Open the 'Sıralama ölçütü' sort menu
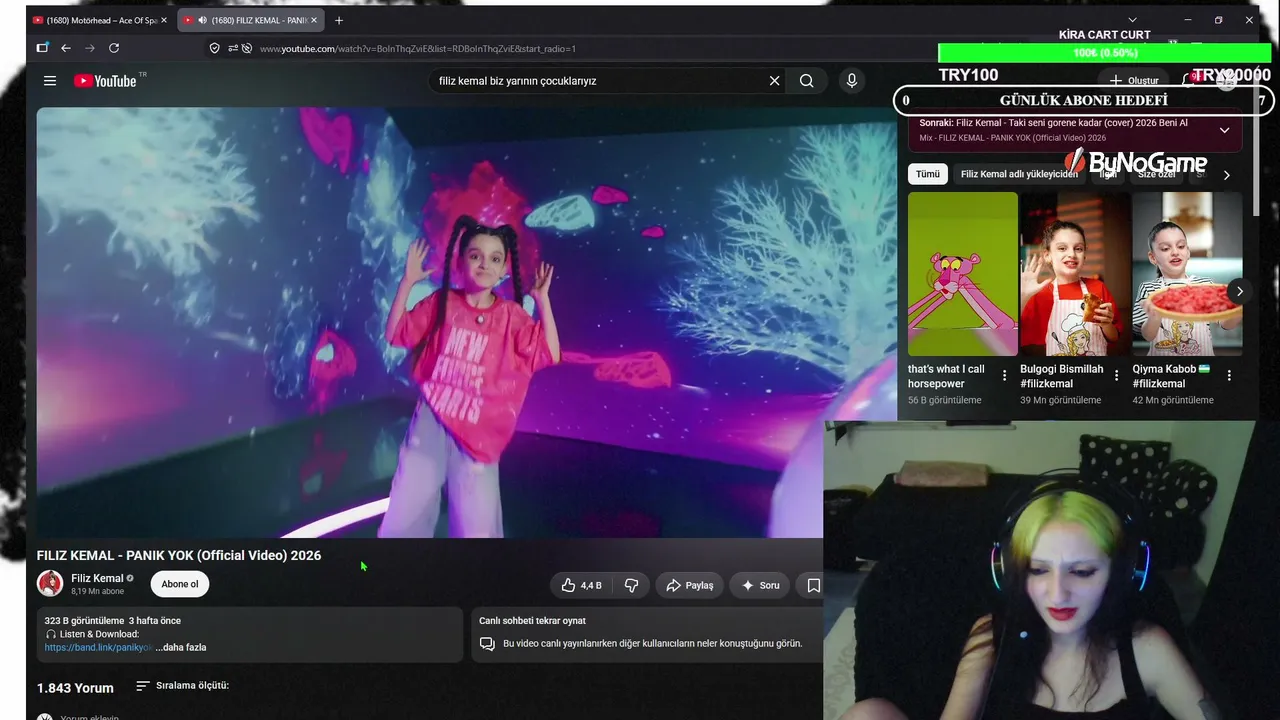This screenshot has height=720, width=1280. tap(182, 686)
